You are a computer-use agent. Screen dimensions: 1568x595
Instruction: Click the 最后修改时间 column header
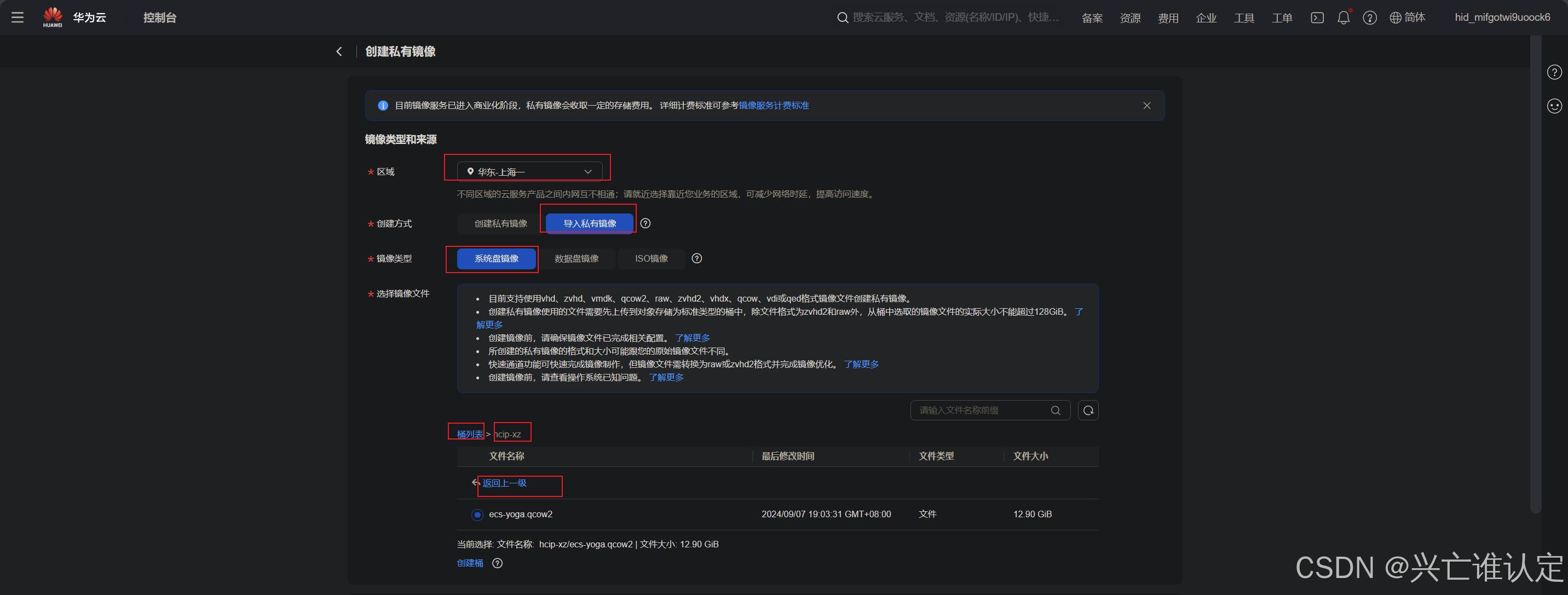pyautogui.click(x=788, y=457)
